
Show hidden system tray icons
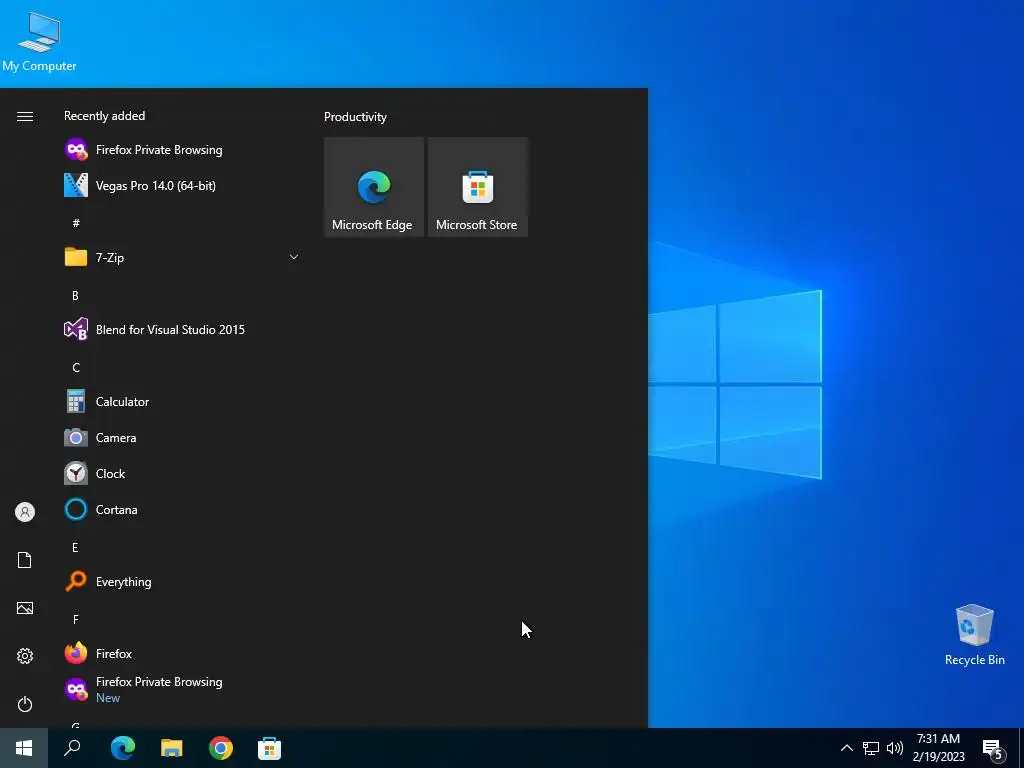coord(846,748)
